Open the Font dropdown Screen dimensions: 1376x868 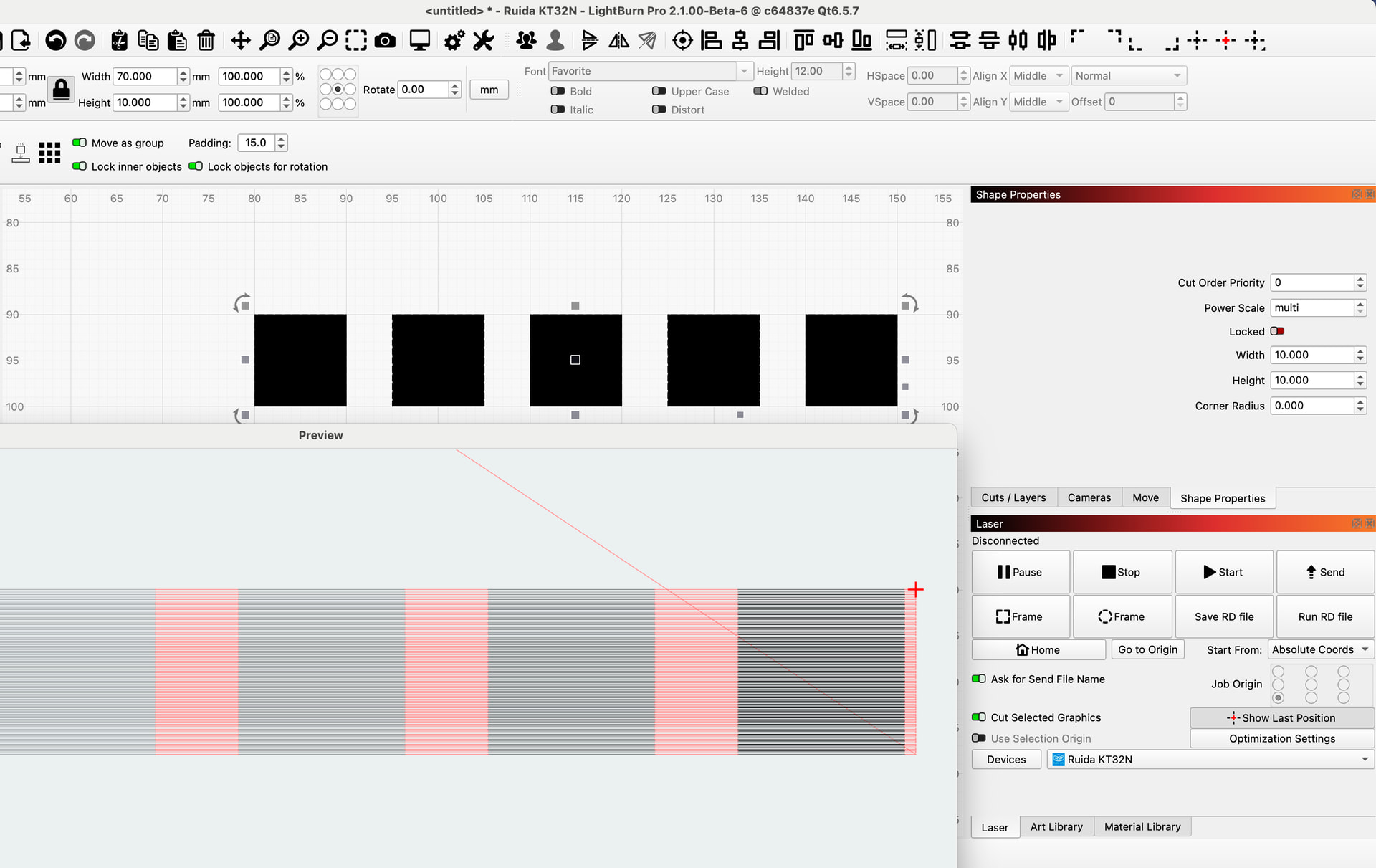[649, 71]
